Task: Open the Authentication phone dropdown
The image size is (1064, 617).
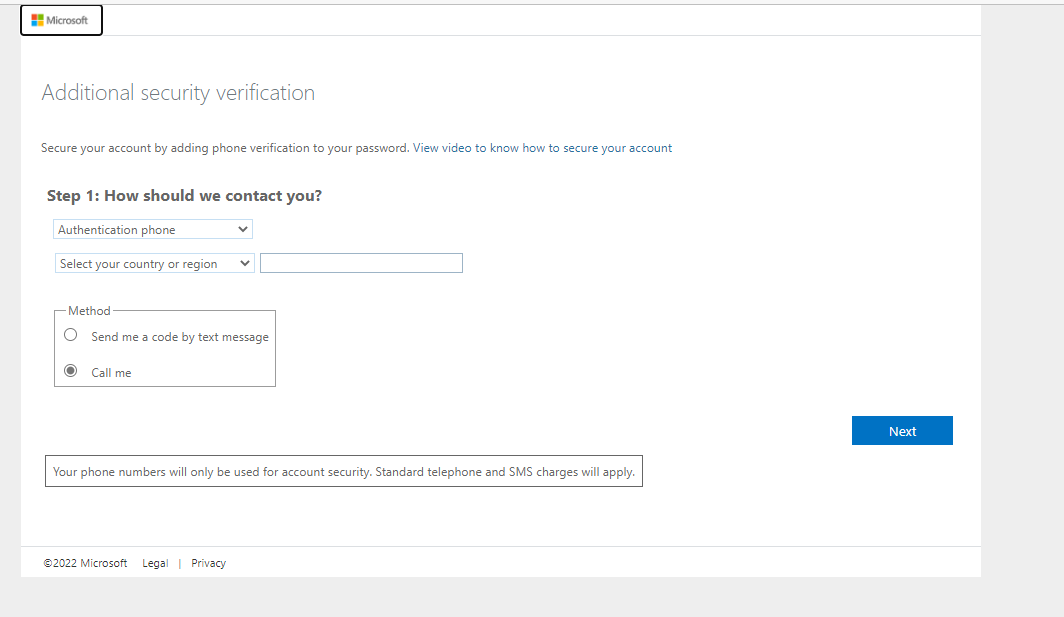Action: (x=152, y=230)
